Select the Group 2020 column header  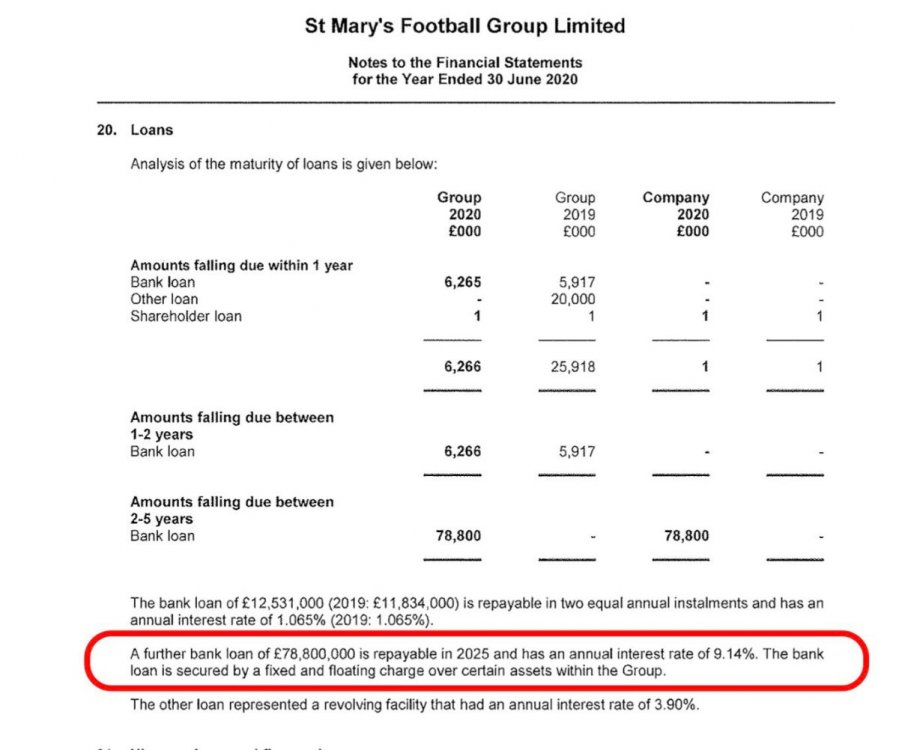(459, 215)
